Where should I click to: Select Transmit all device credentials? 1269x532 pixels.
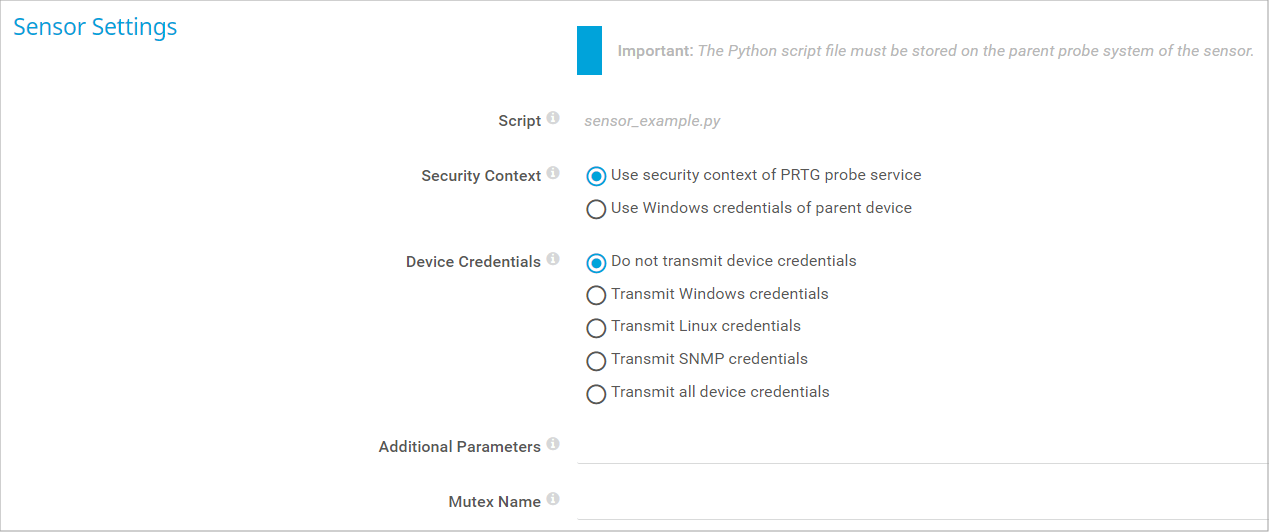(x=596, y=394)
